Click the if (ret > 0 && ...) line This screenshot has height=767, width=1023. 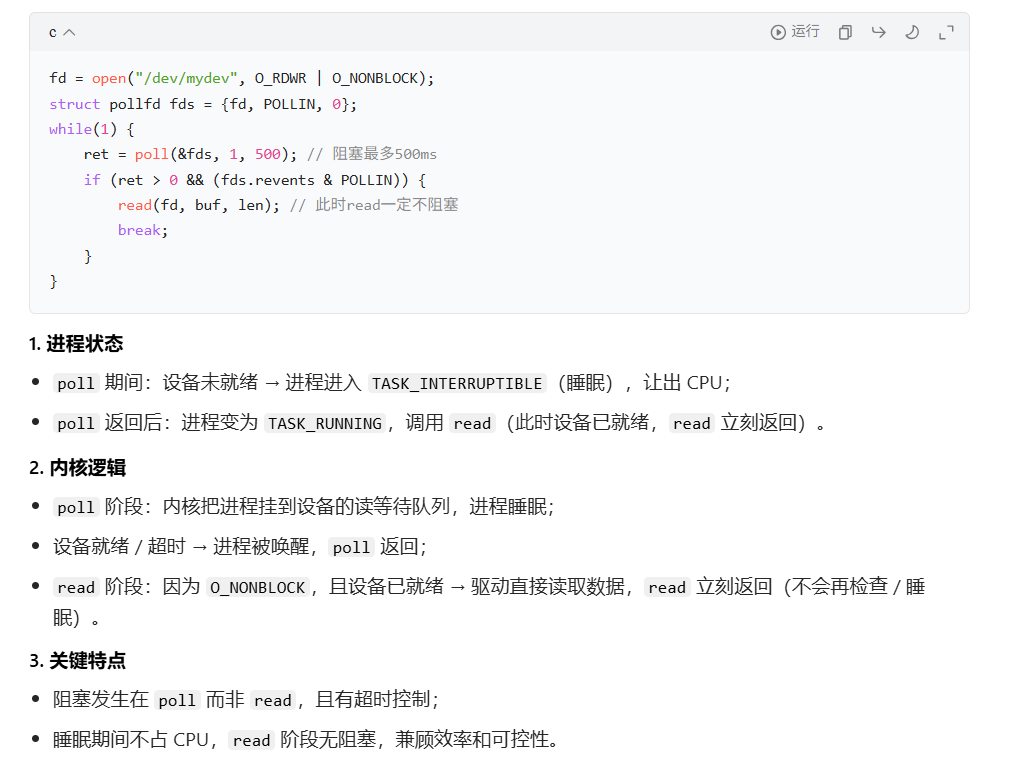(254, 180)
